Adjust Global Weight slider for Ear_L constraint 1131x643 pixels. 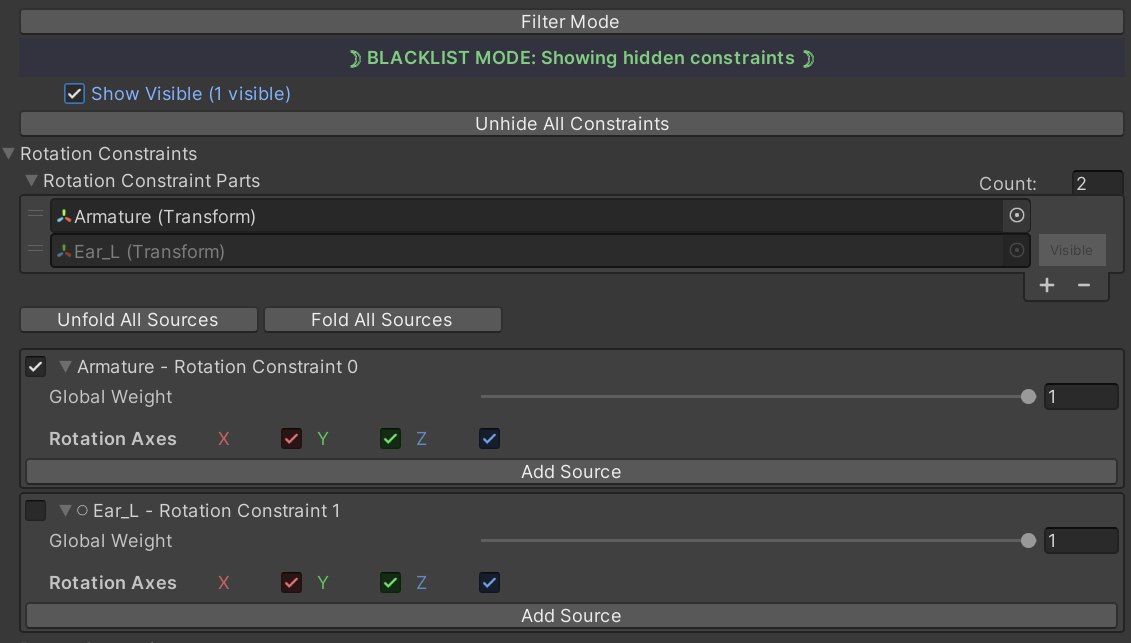(x=754, y=541)
